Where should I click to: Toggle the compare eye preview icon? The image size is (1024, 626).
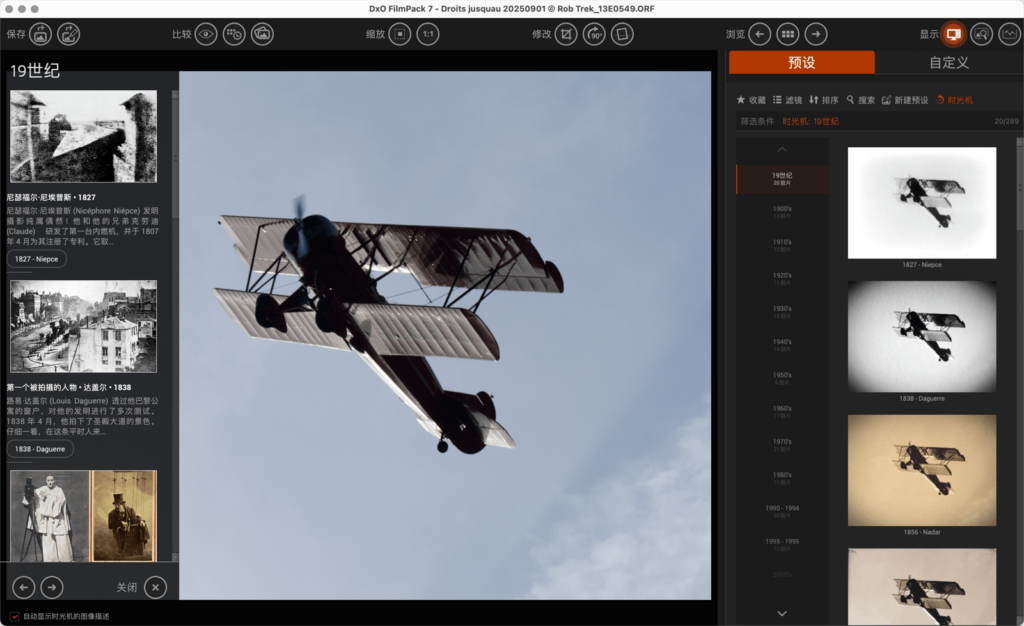[206, 34]
